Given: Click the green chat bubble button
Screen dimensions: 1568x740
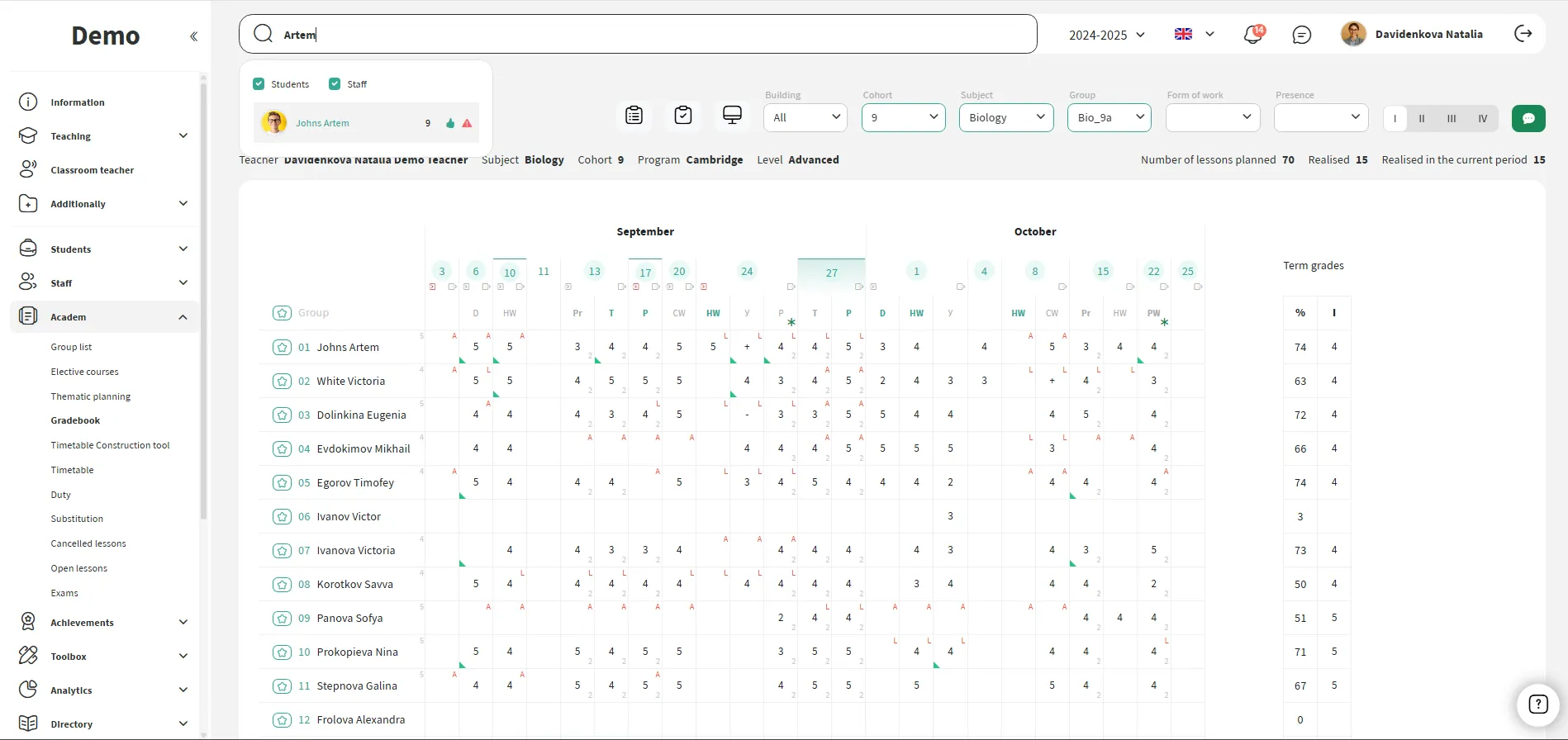Looking at the screenshot, I should (1528, 118).
